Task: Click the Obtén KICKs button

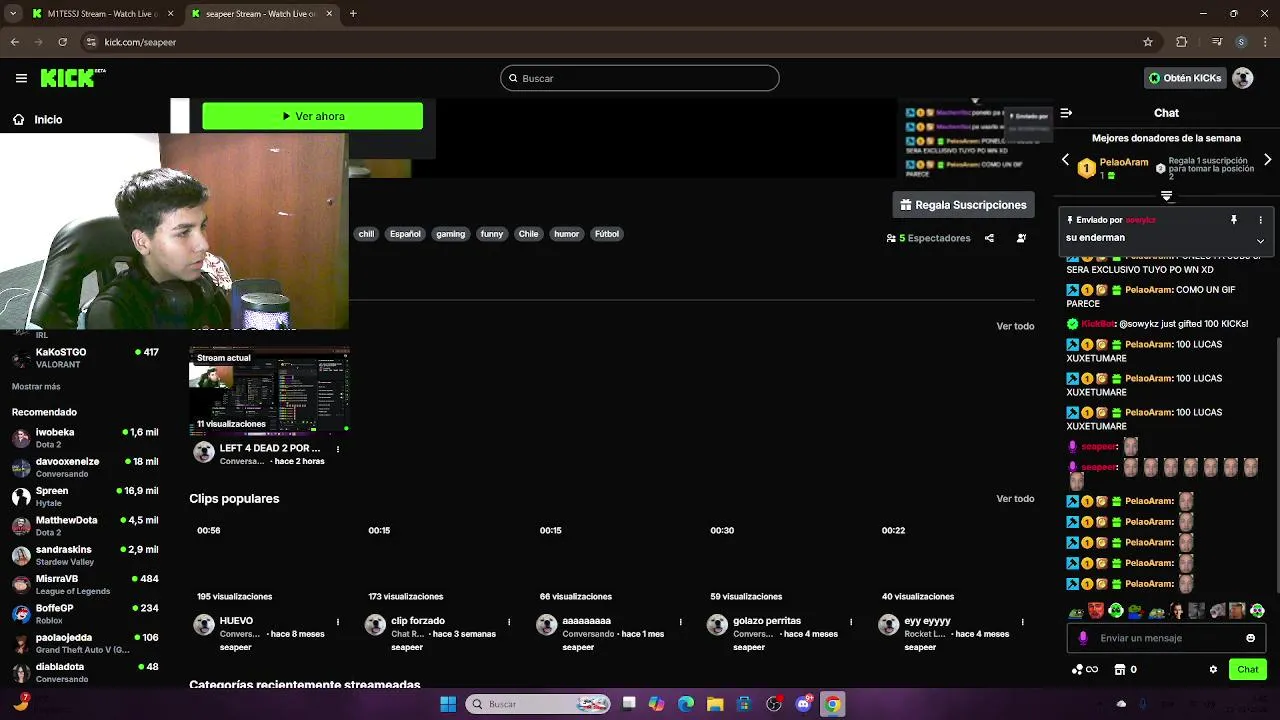Action: pyautogui.click(x=1185, y=78)
